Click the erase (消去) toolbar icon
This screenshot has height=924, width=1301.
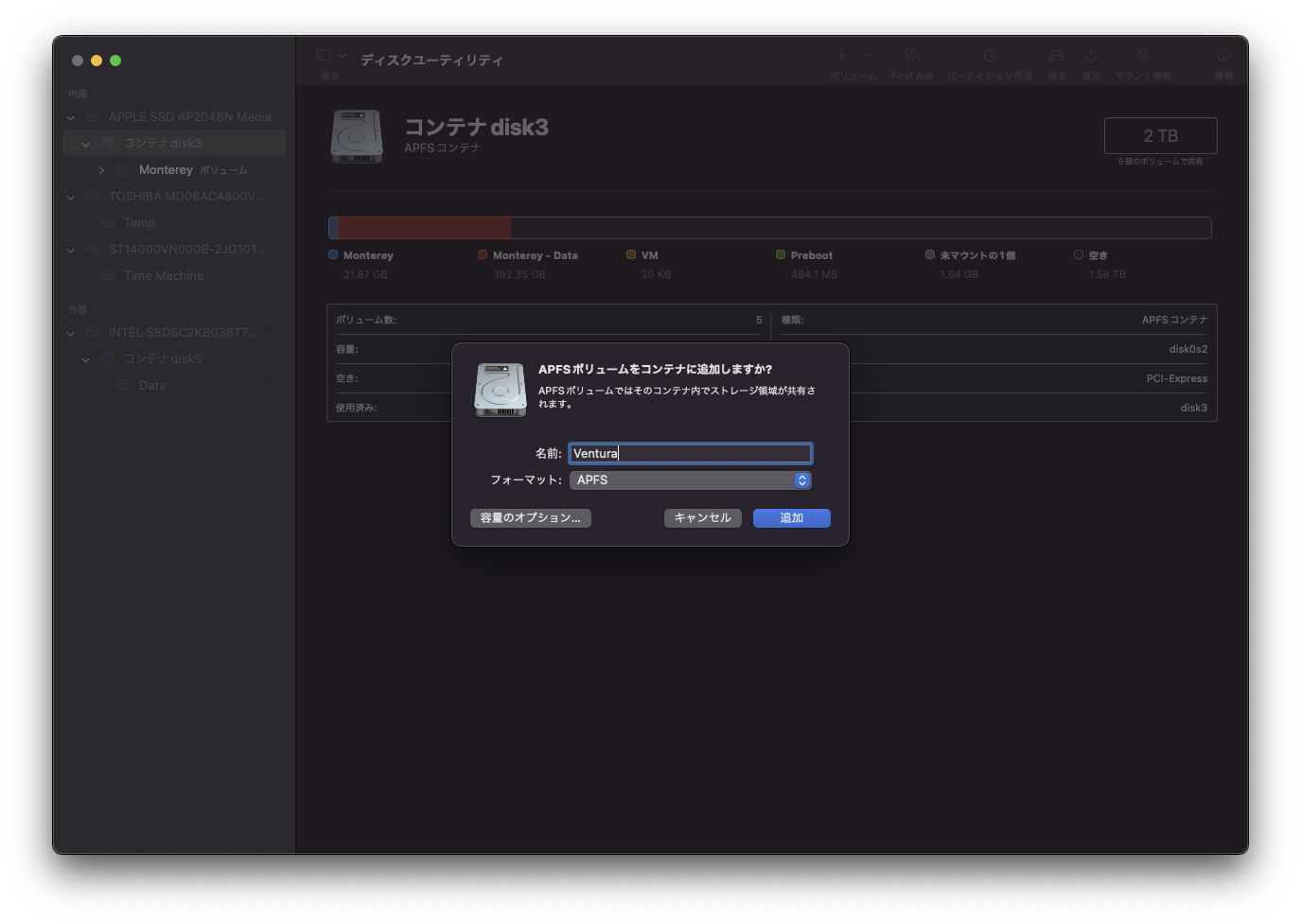1056,56
